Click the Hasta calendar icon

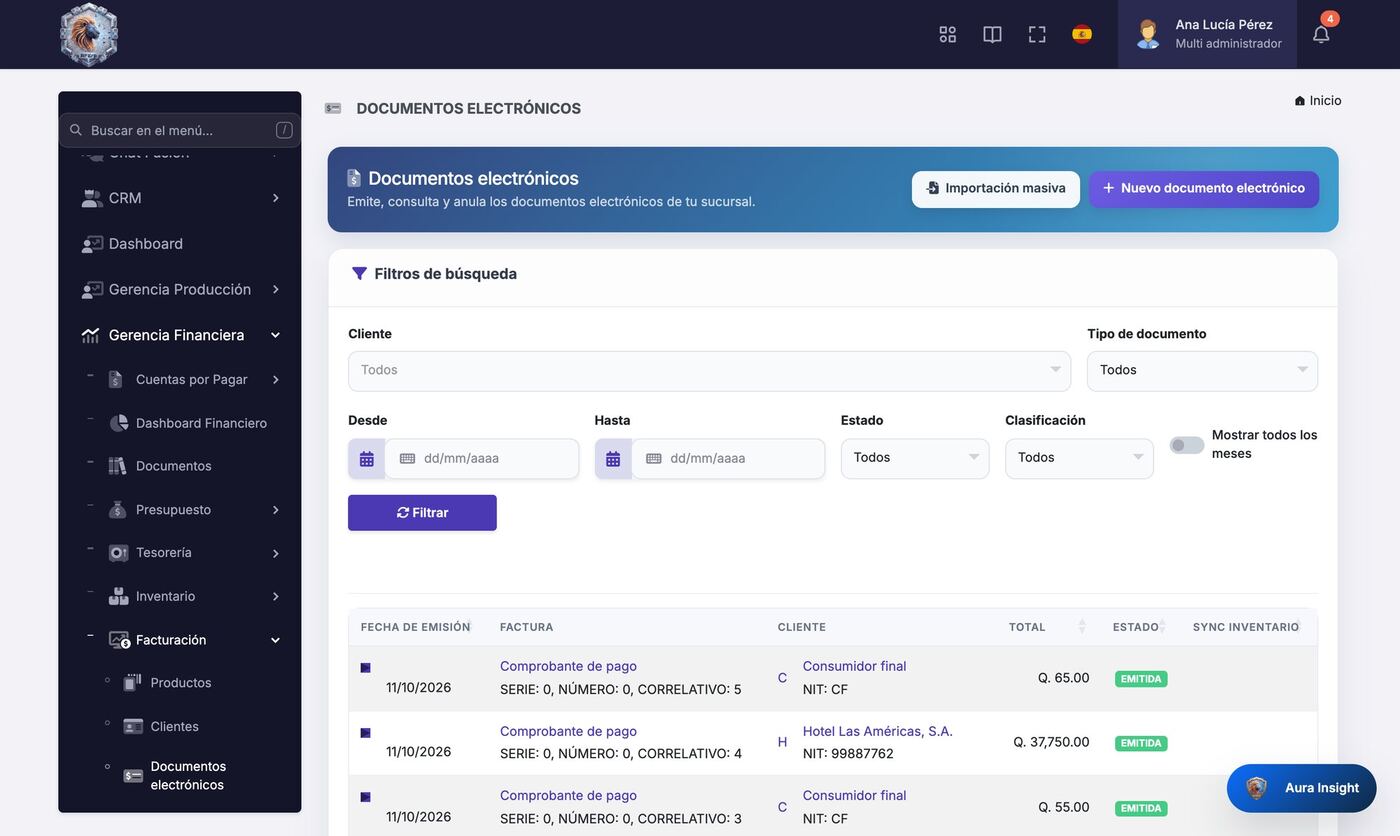[613, 459]
